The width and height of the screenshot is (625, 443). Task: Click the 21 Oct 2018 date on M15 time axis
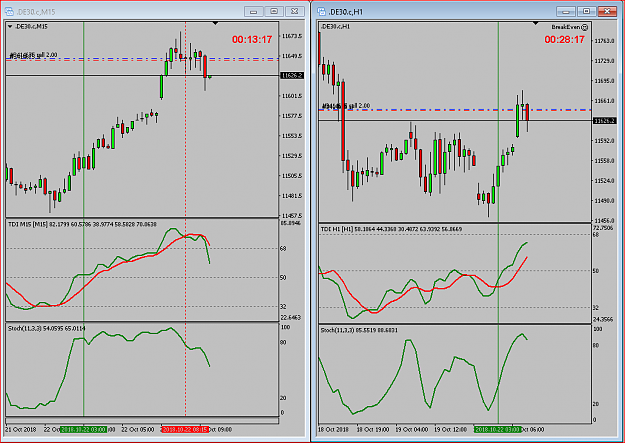tap(22, 430)
